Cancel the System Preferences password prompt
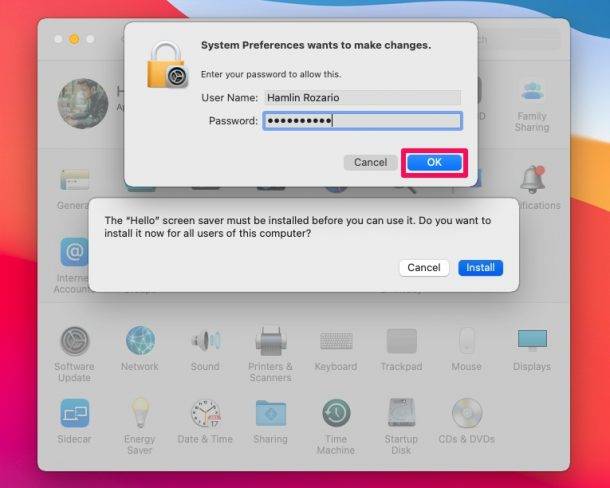Viewport: 610px width, 488px height. coord(370,162)
